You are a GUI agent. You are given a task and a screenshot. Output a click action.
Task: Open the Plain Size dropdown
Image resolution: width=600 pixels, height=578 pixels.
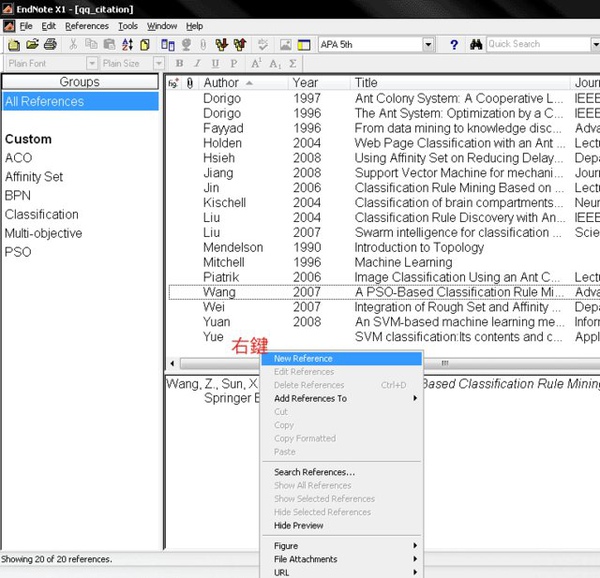159,63
